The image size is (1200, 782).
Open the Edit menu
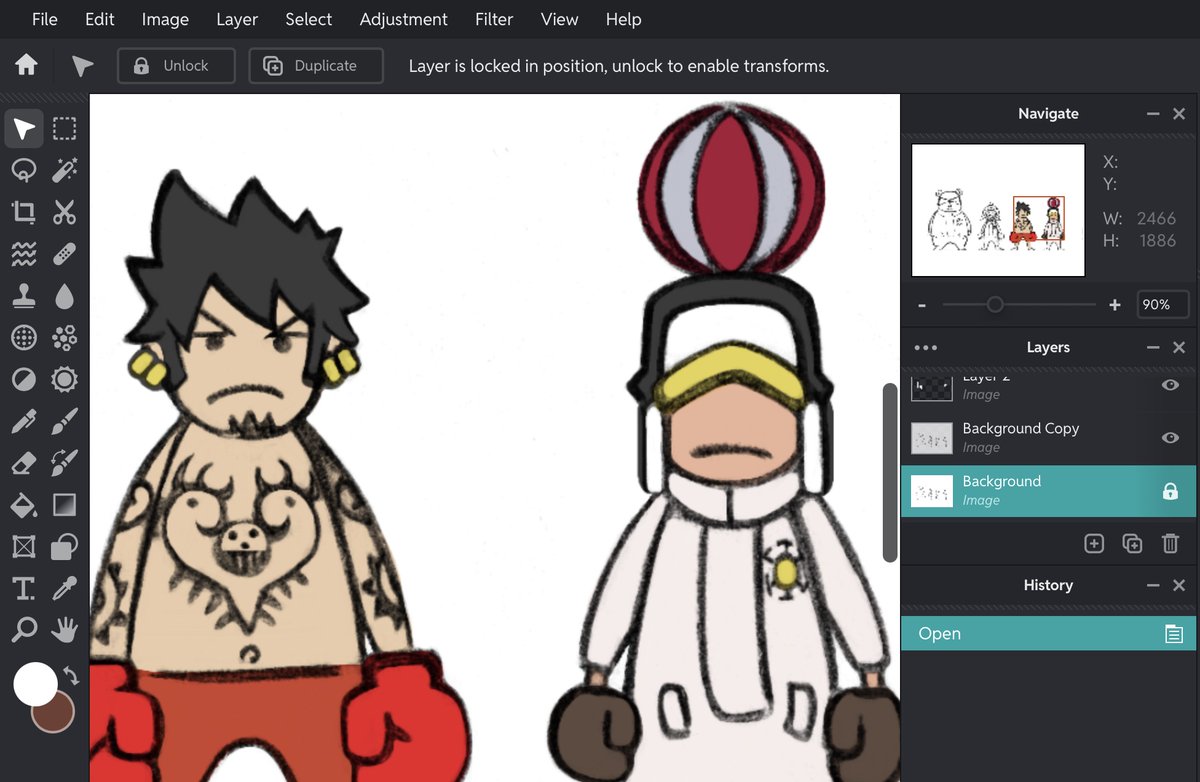pyautogui.click(x=100, y=19)
